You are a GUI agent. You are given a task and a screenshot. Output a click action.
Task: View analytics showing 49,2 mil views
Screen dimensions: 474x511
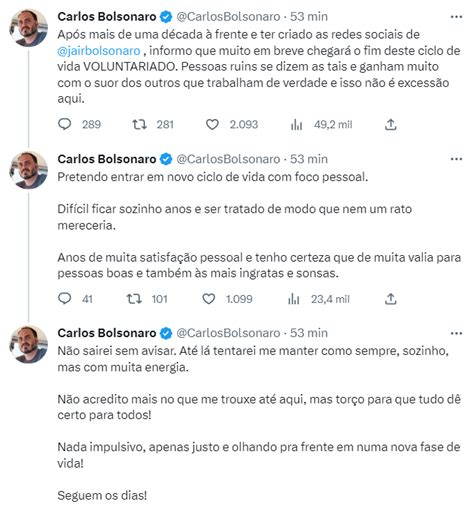[x=296, y=125]
